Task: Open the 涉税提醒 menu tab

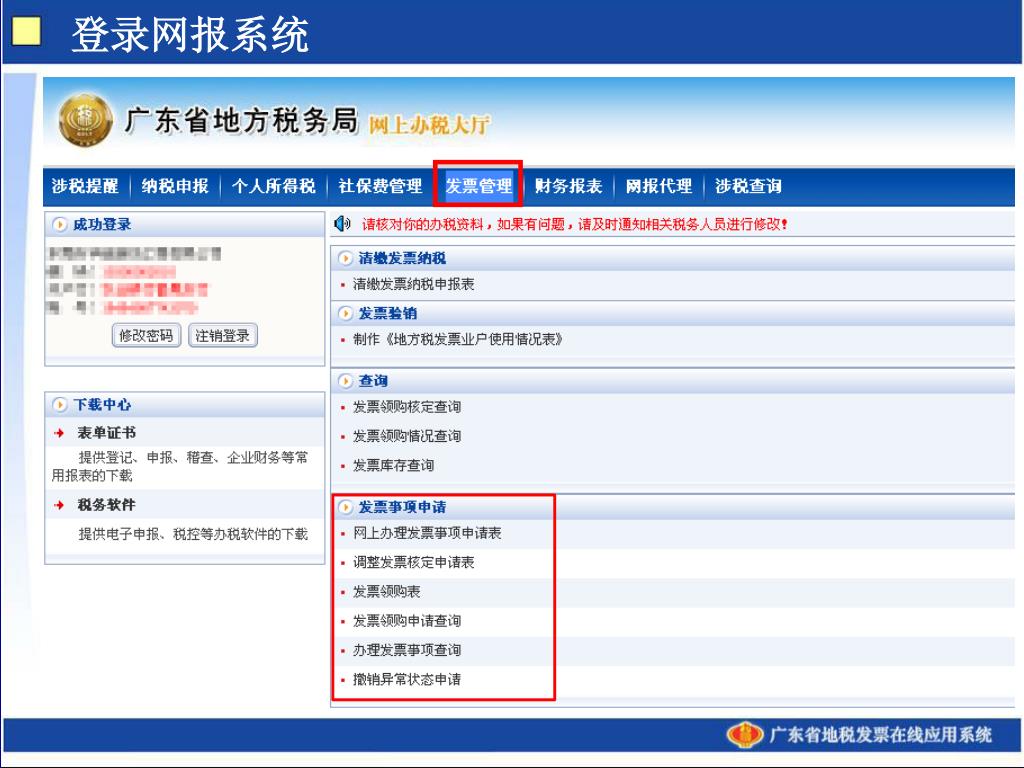Action: click(x=85, y=186)
